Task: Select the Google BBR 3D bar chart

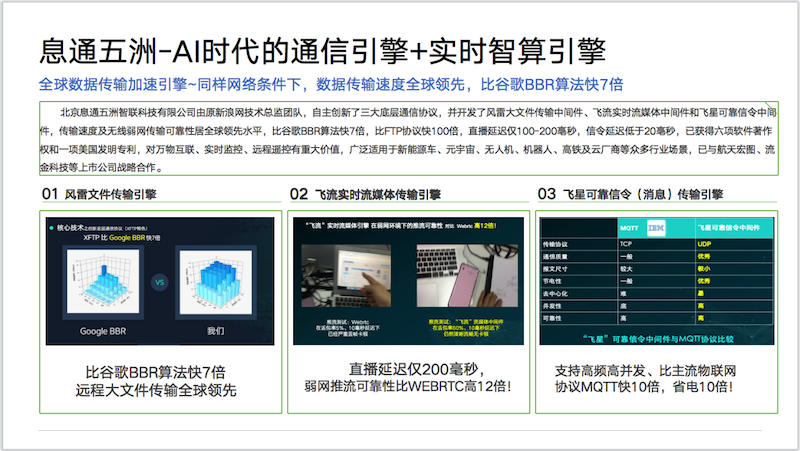Action: pyautogui.click(x=103, y=281)
